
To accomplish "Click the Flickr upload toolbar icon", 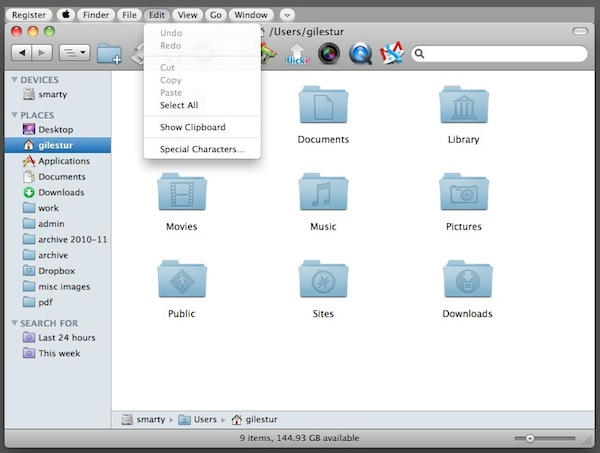I will (x=296, y=52).
